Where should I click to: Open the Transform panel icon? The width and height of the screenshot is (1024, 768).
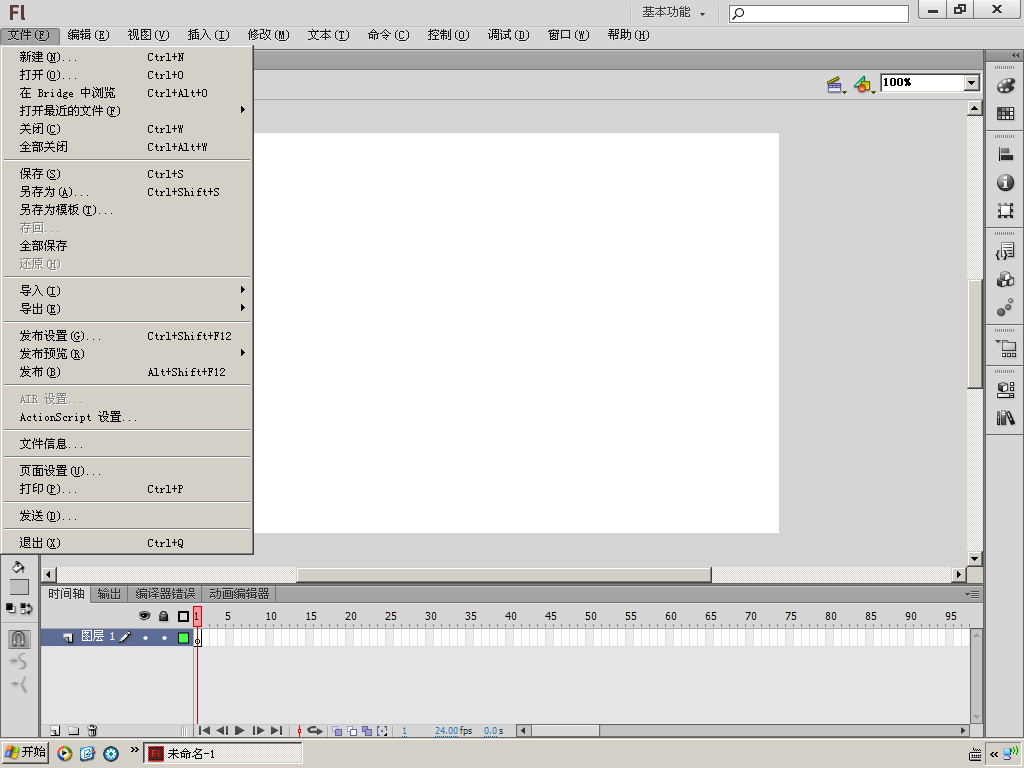pyautogui.click(x=1006, y=210)
